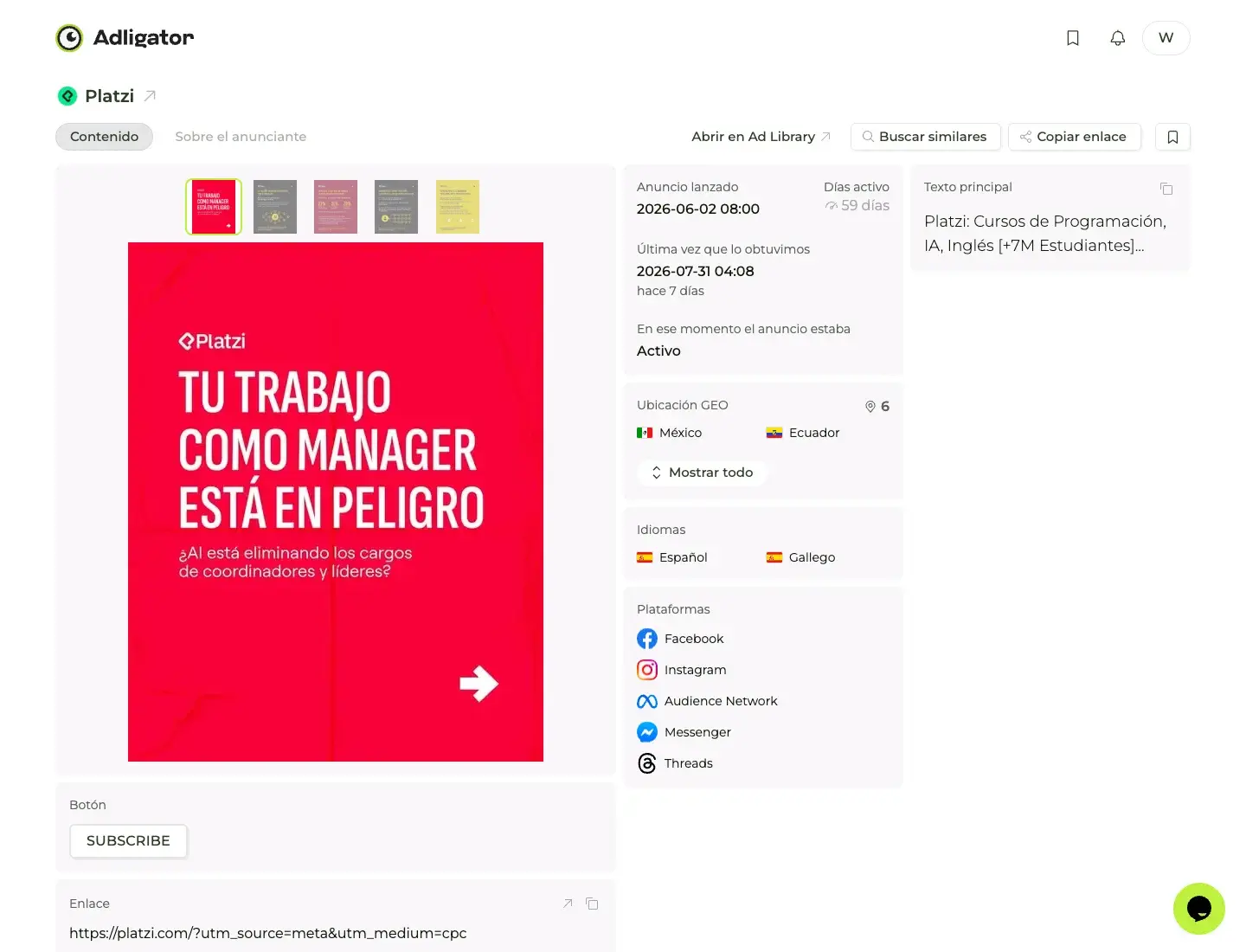Click the Español flag icon
The width and height of the screenshot is (1246, 952).
tap(645, 557)
